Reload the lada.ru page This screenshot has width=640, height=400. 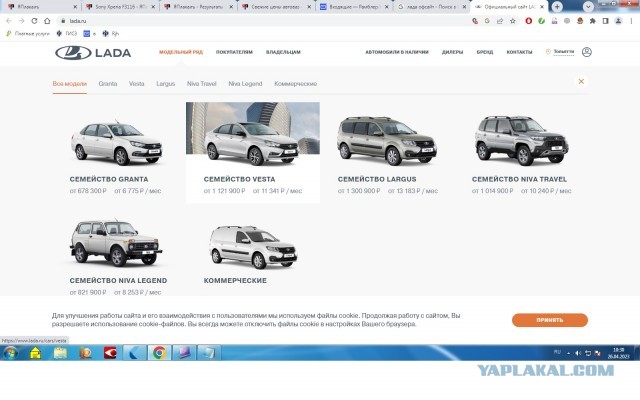pos(34,21)
